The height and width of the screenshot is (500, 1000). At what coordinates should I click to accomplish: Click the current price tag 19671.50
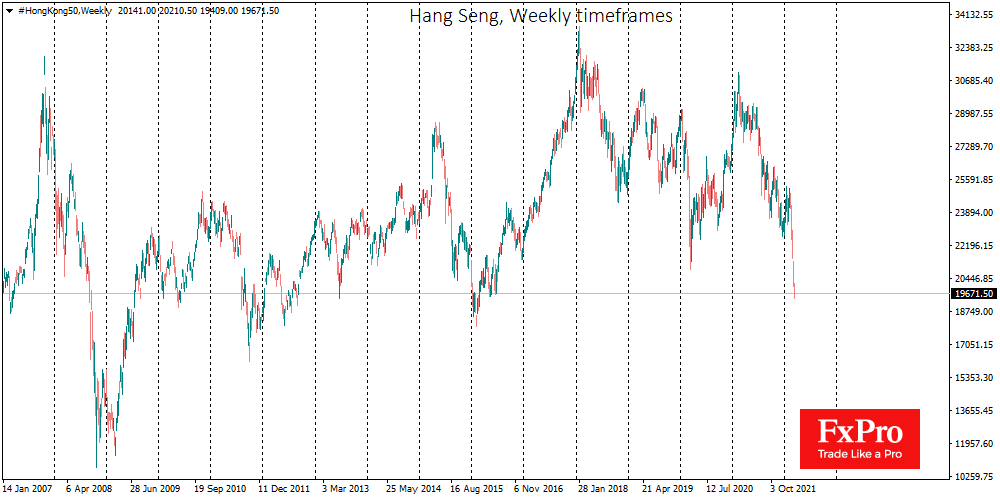click(973, 294)
